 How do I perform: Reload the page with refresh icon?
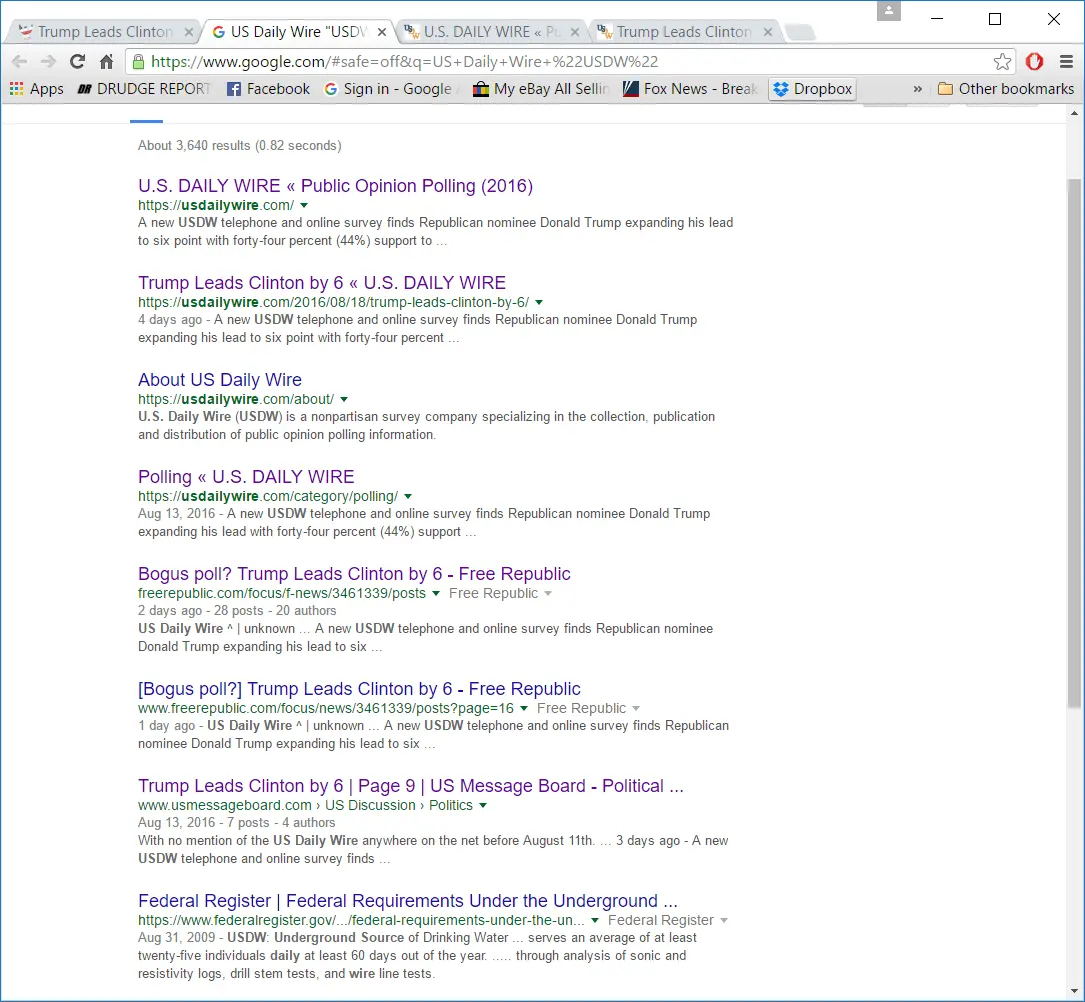point(77,62)
